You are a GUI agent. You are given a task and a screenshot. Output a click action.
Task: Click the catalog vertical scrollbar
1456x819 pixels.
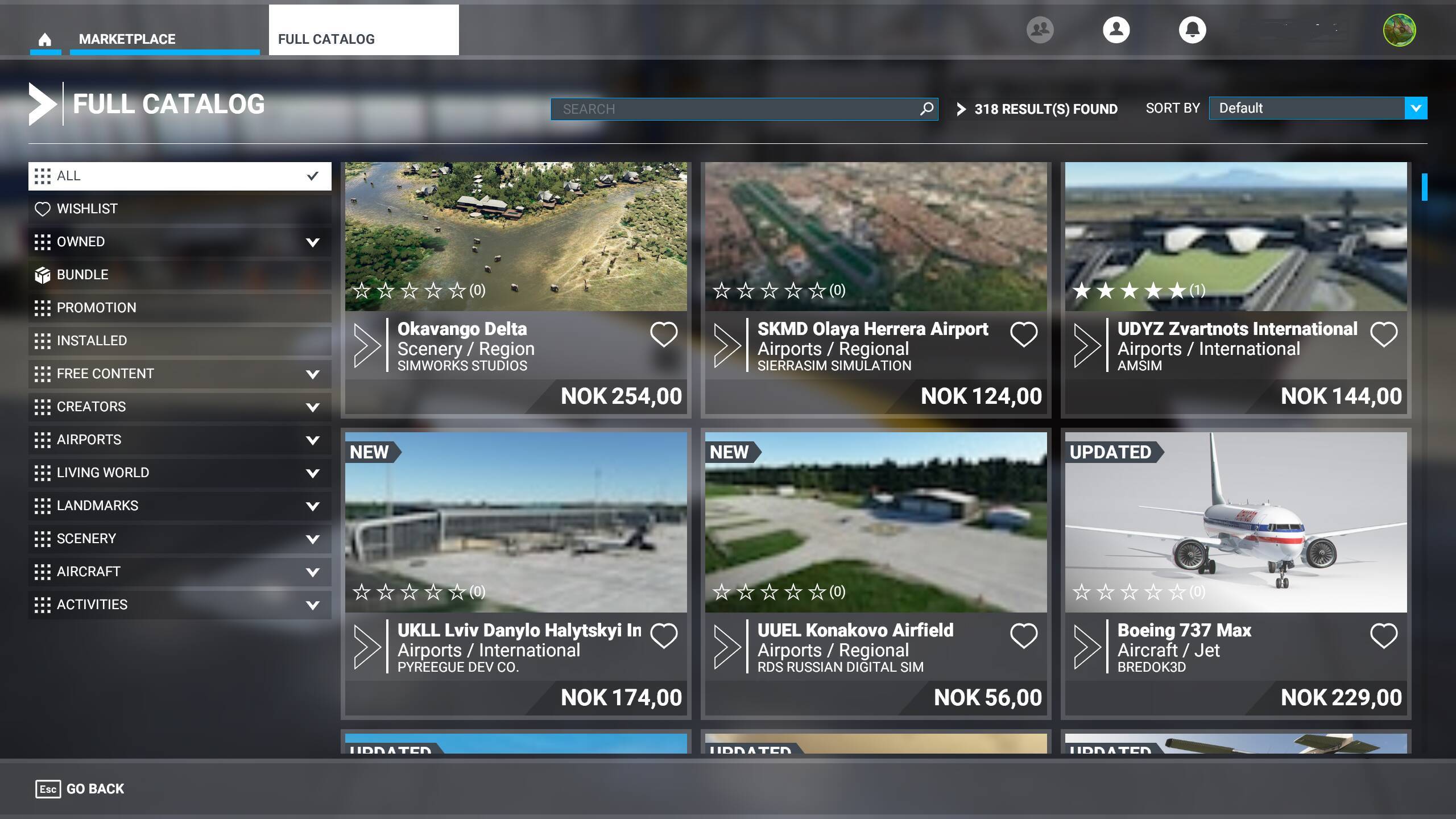(x=1424, y=187)
